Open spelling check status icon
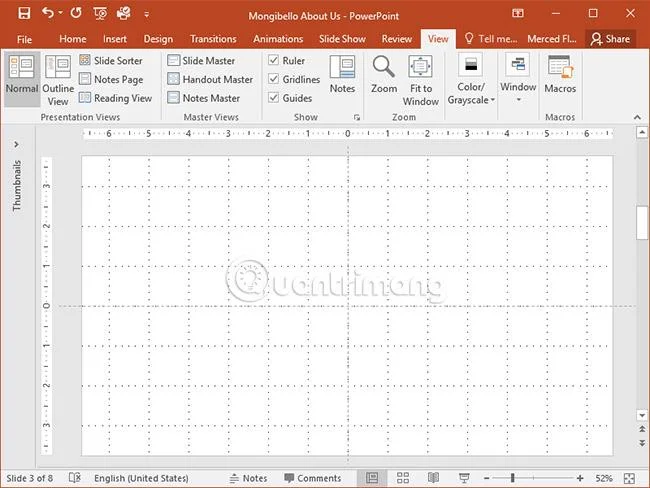This screenshot has width=650, height=488. [75, 478]
